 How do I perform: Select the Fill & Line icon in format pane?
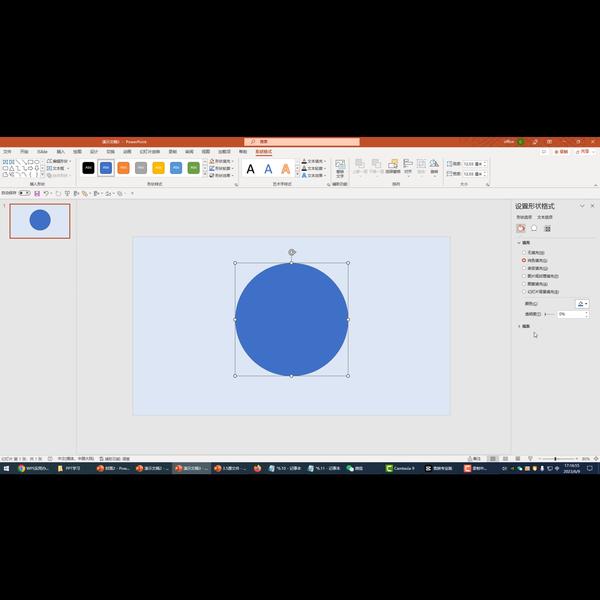(x=521, y=228)
